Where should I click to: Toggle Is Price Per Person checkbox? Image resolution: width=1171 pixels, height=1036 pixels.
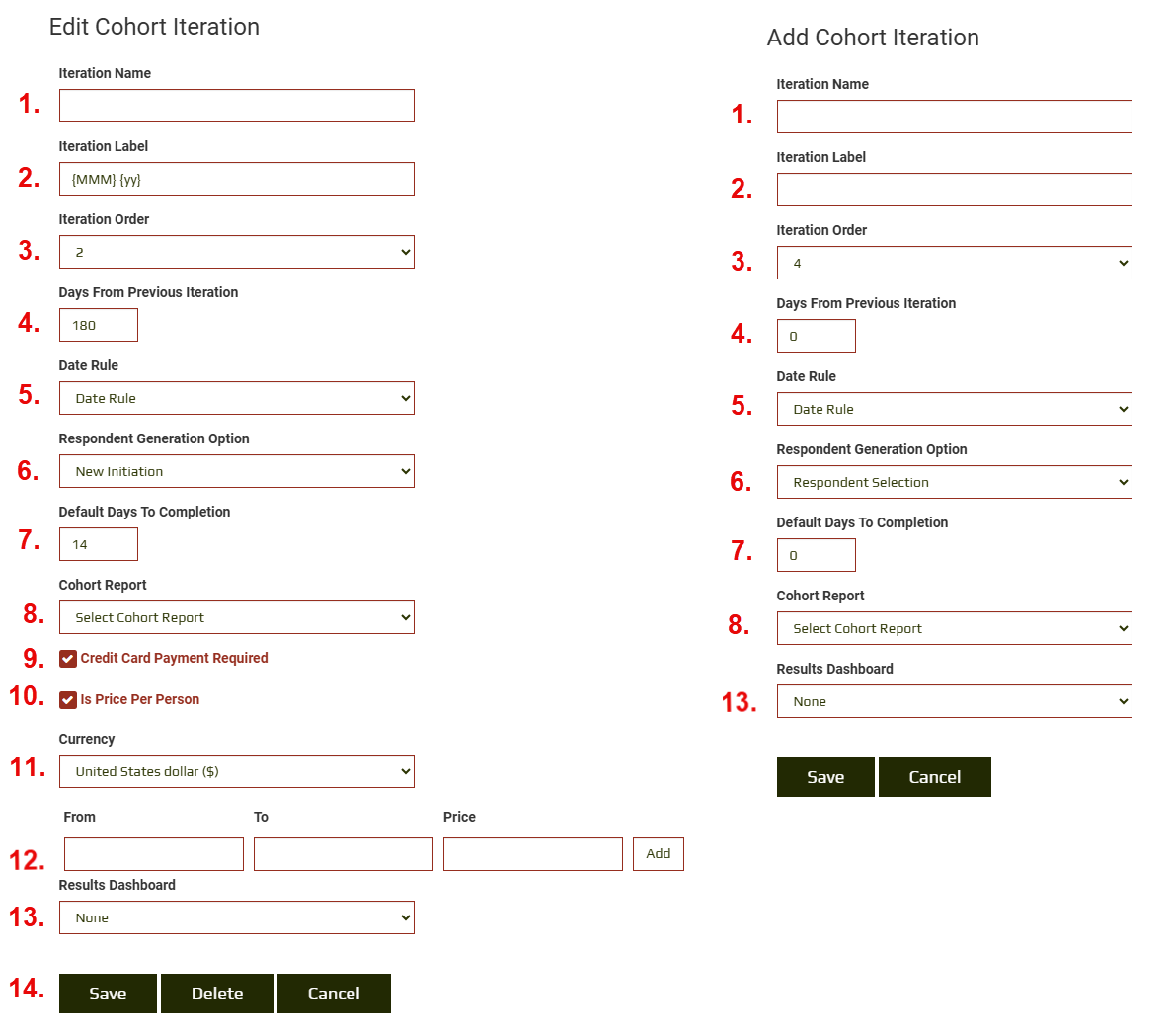[x=68, y=700]
